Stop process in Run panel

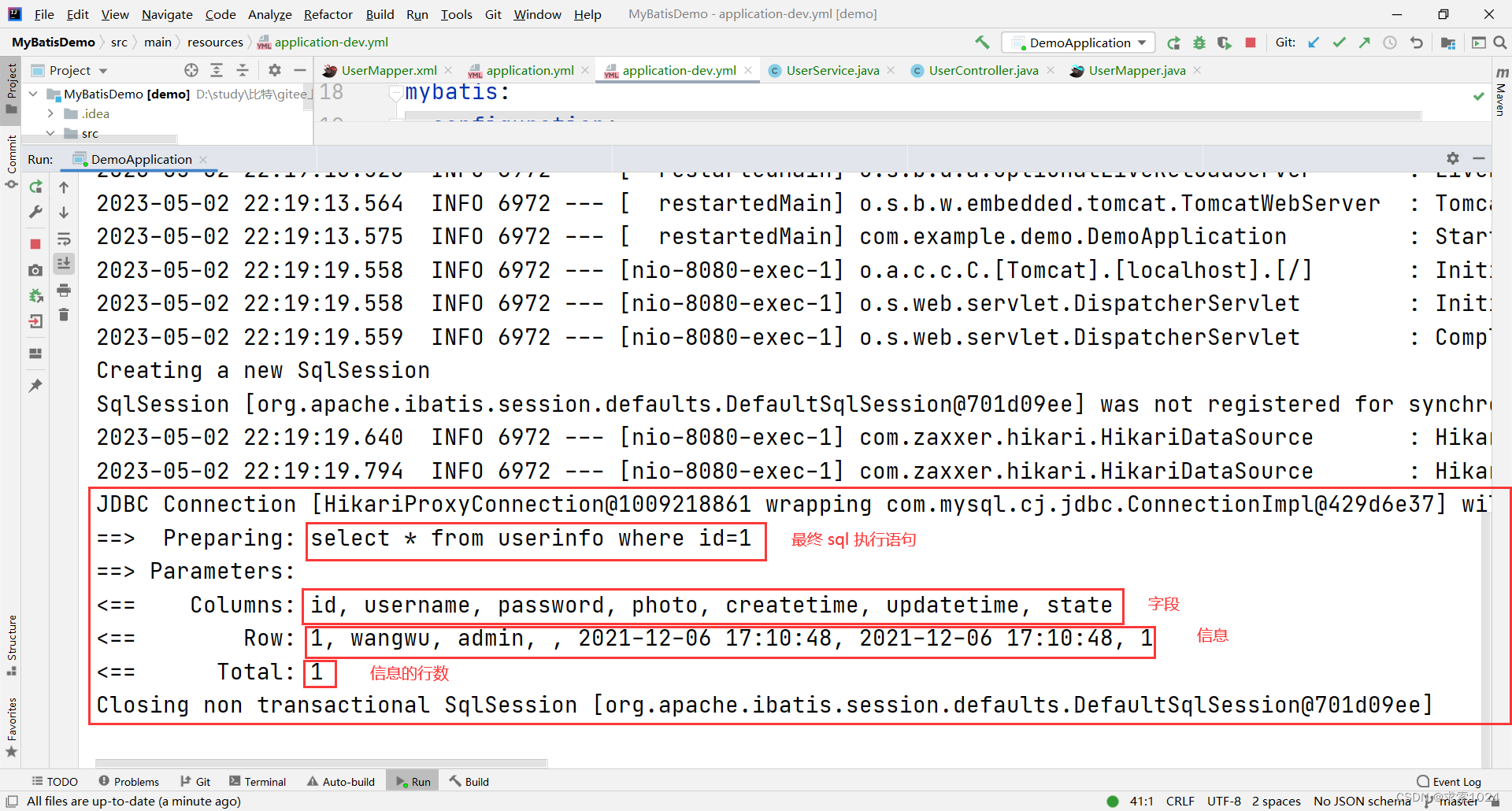pos(35,244)
